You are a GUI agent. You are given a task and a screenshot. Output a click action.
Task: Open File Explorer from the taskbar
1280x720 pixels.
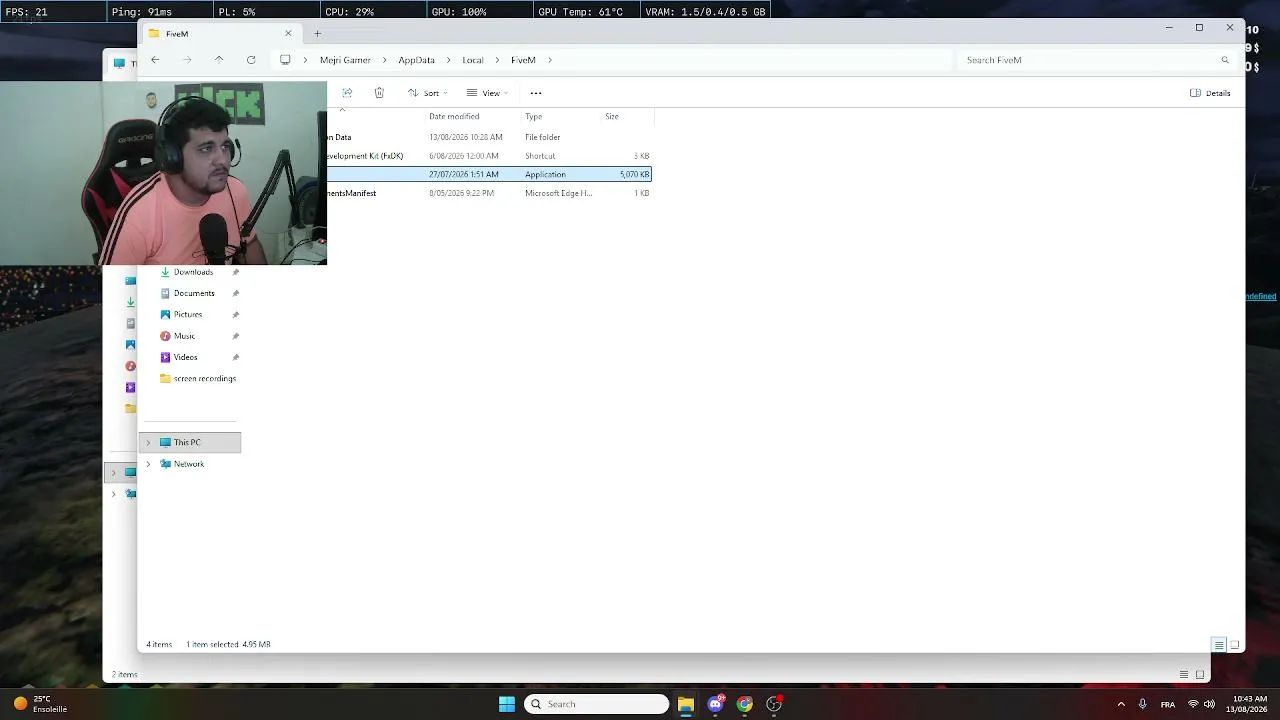pos(686,704)
